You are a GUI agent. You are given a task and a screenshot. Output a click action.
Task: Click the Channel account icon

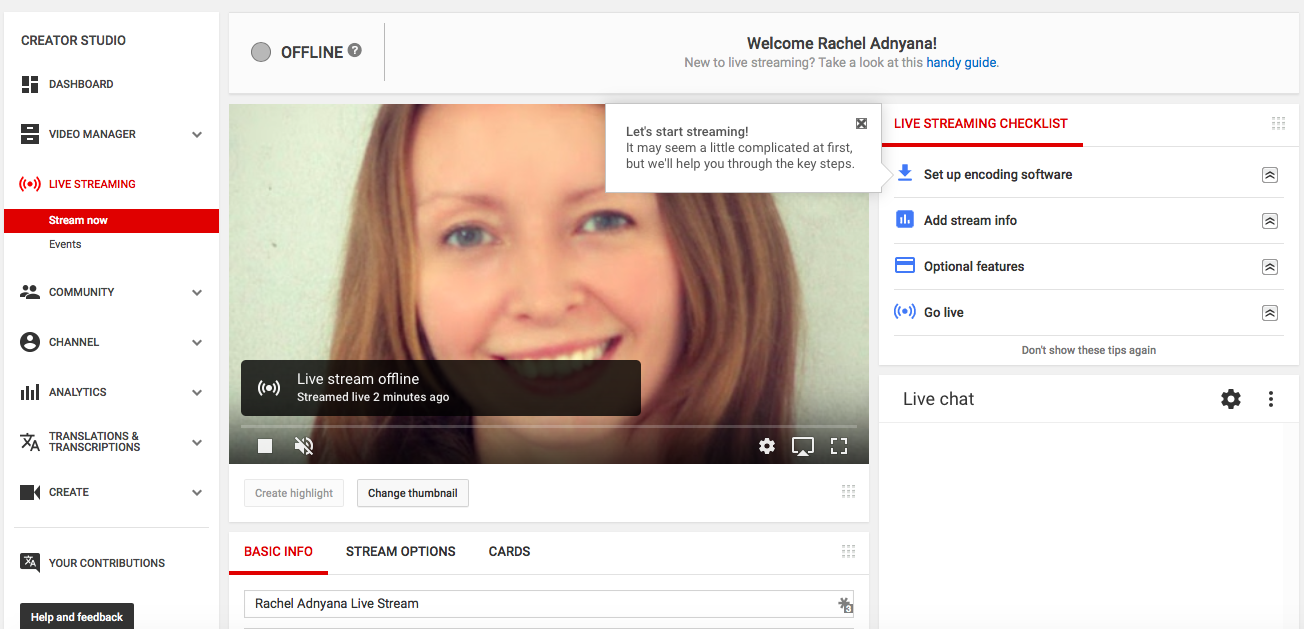click(x=30, y=342)
